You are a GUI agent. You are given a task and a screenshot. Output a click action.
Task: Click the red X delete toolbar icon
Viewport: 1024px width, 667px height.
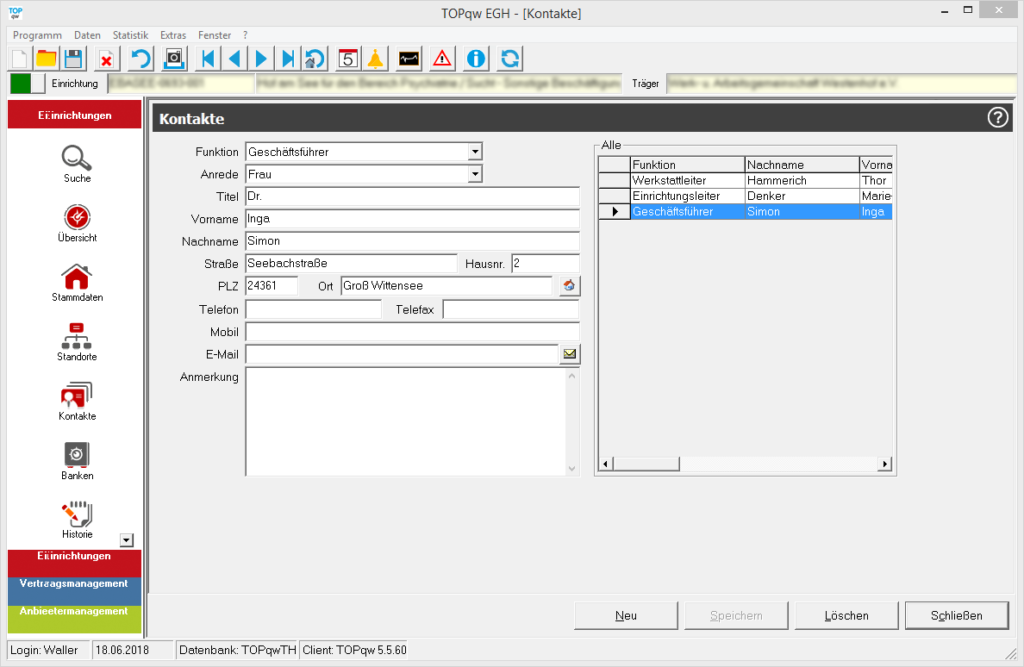(106, 58)
